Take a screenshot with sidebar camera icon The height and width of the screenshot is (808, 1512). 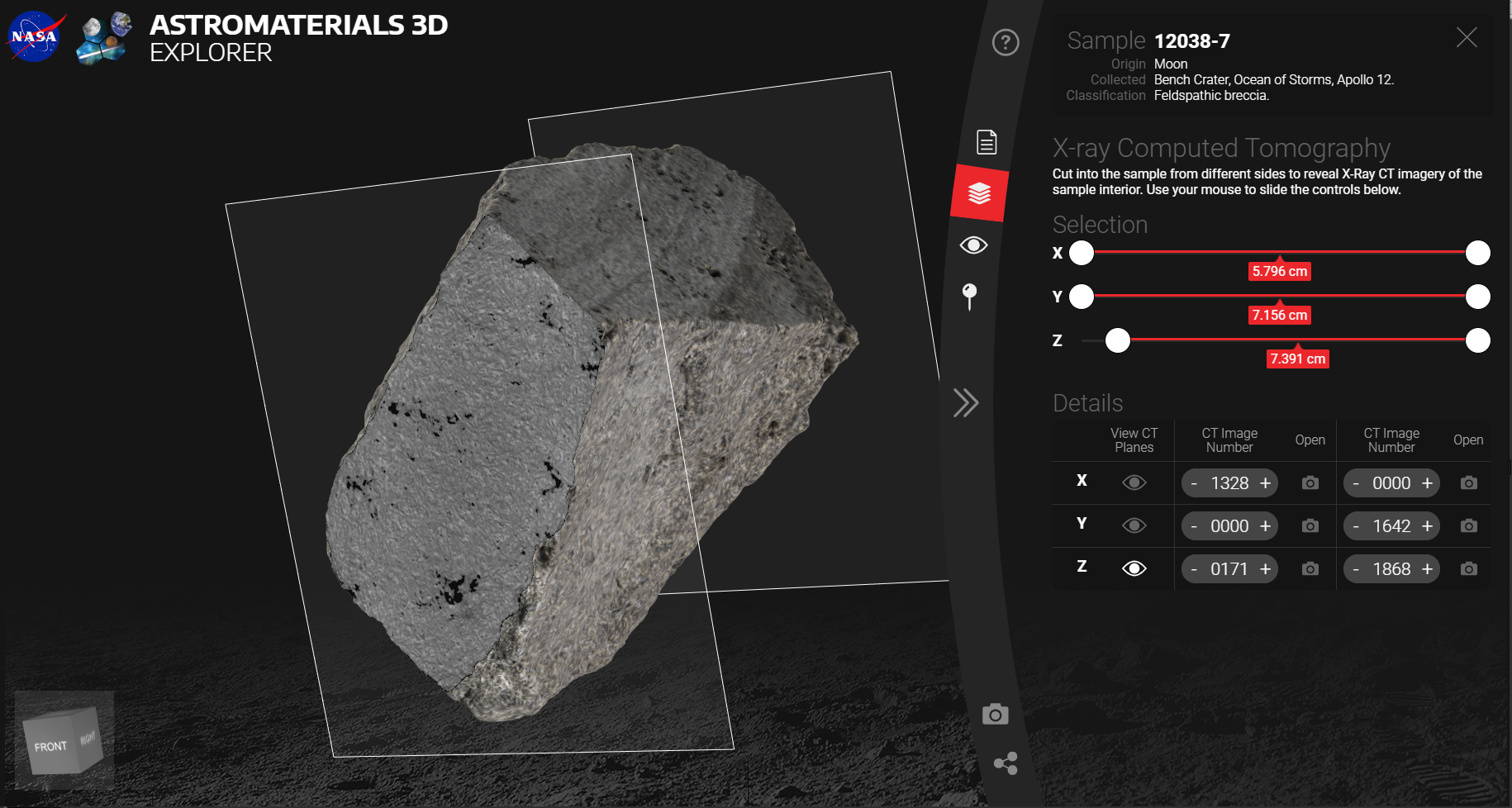coord(996,714)
